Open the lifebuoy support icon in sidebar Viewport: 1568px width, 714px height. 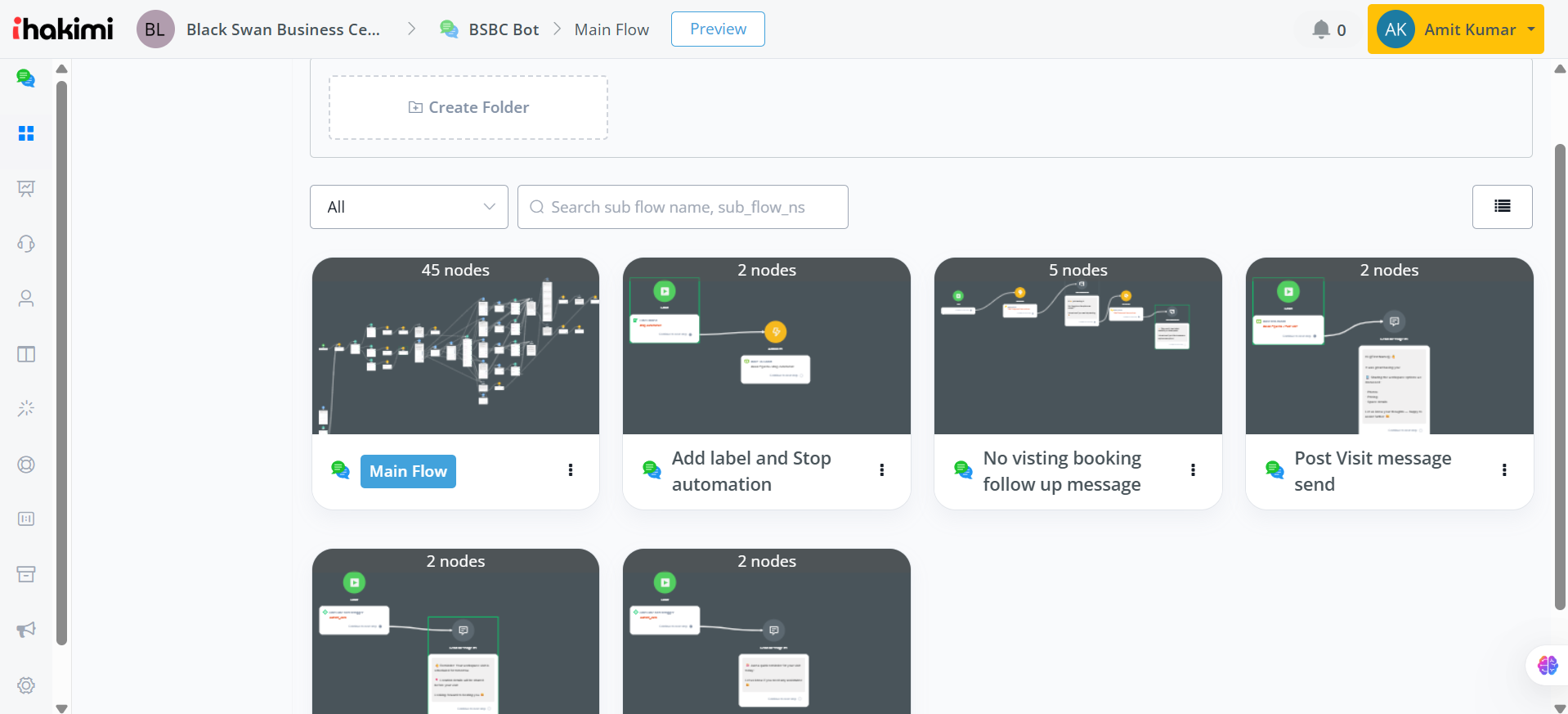coord(26,465)
